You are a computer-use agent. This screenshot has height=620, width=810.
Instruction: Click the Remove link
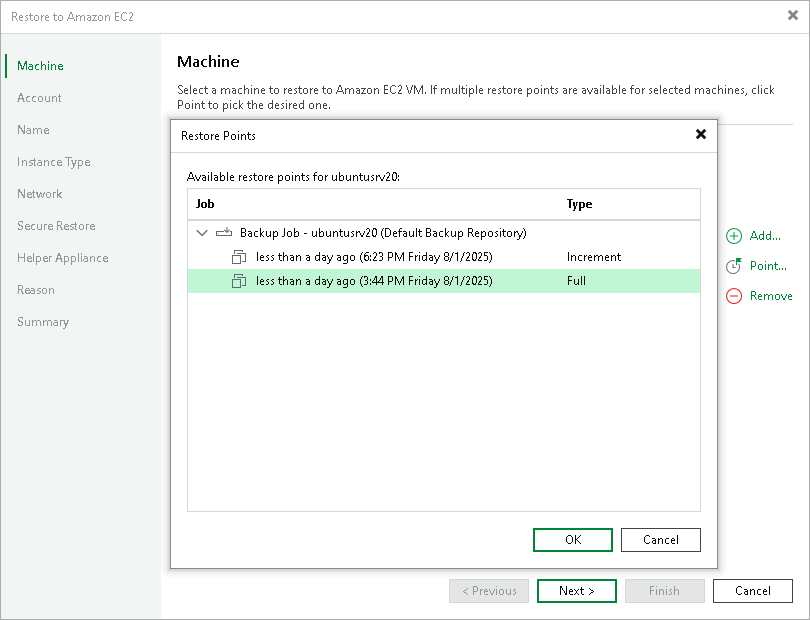pyautogui.click(x=771, y=296)
